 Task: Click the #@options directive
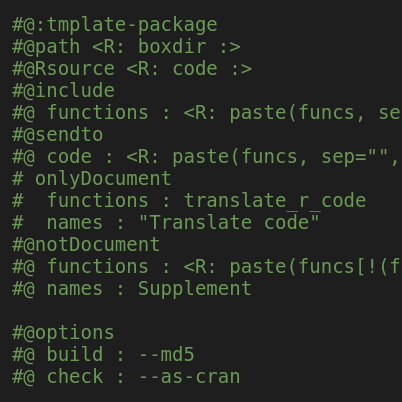pos(63,333)
